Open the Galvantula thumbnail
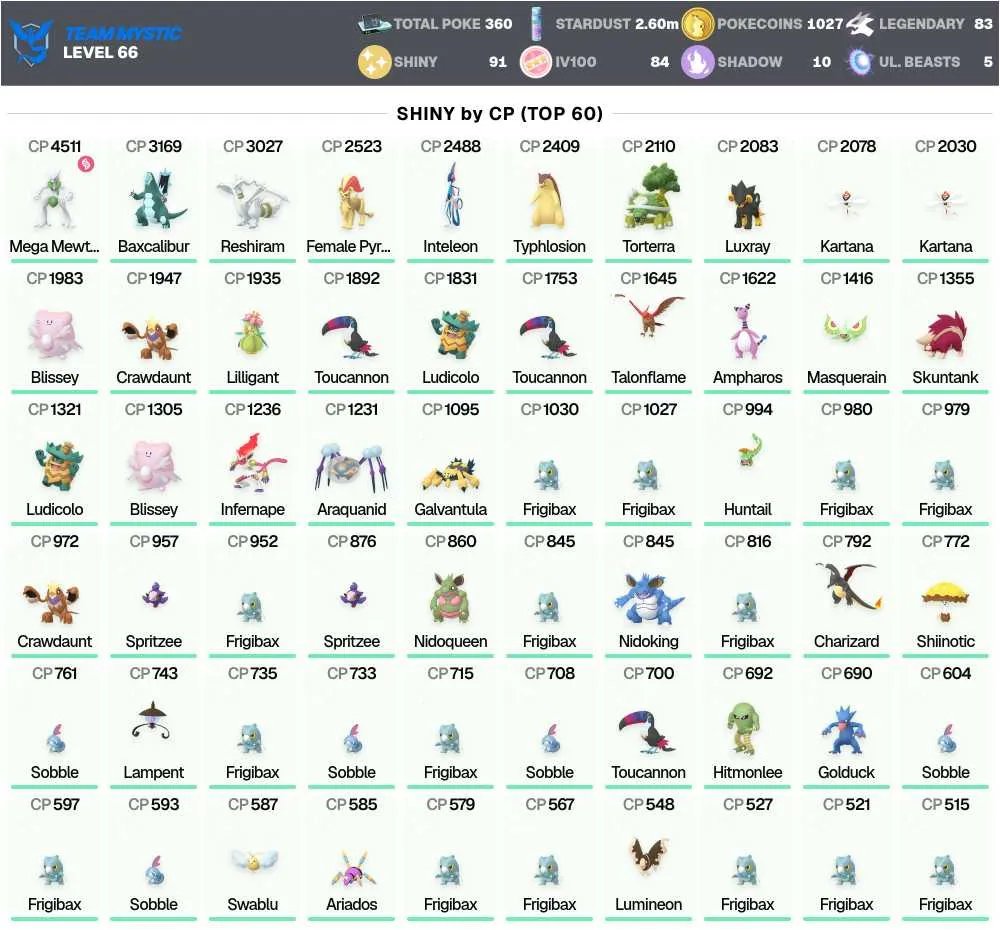1000x930 pixels. (x=450, y=474)
